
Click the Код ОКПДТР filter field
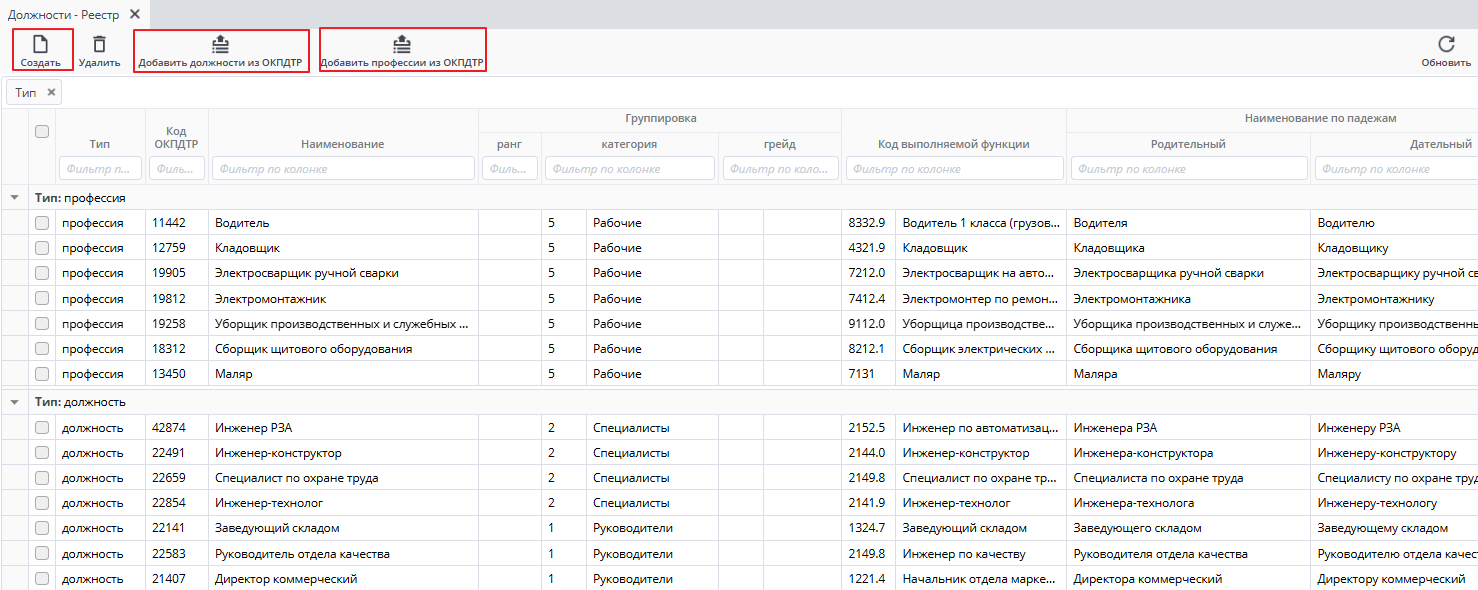[x=177, y=169]
